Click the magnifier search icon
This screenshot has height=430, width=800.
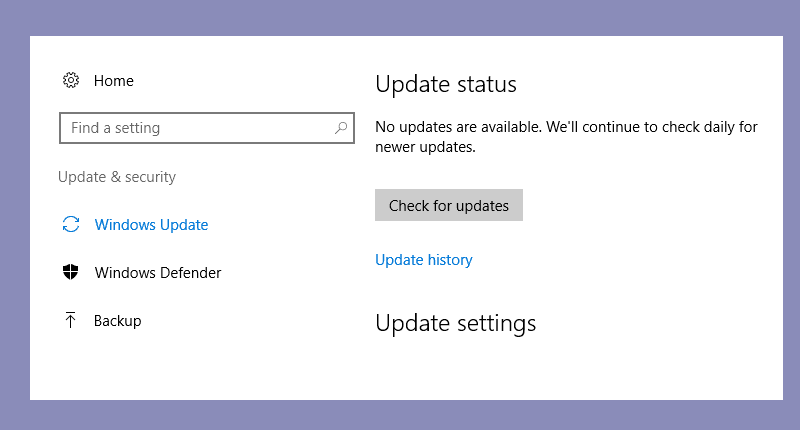click(x=341, y=128)
